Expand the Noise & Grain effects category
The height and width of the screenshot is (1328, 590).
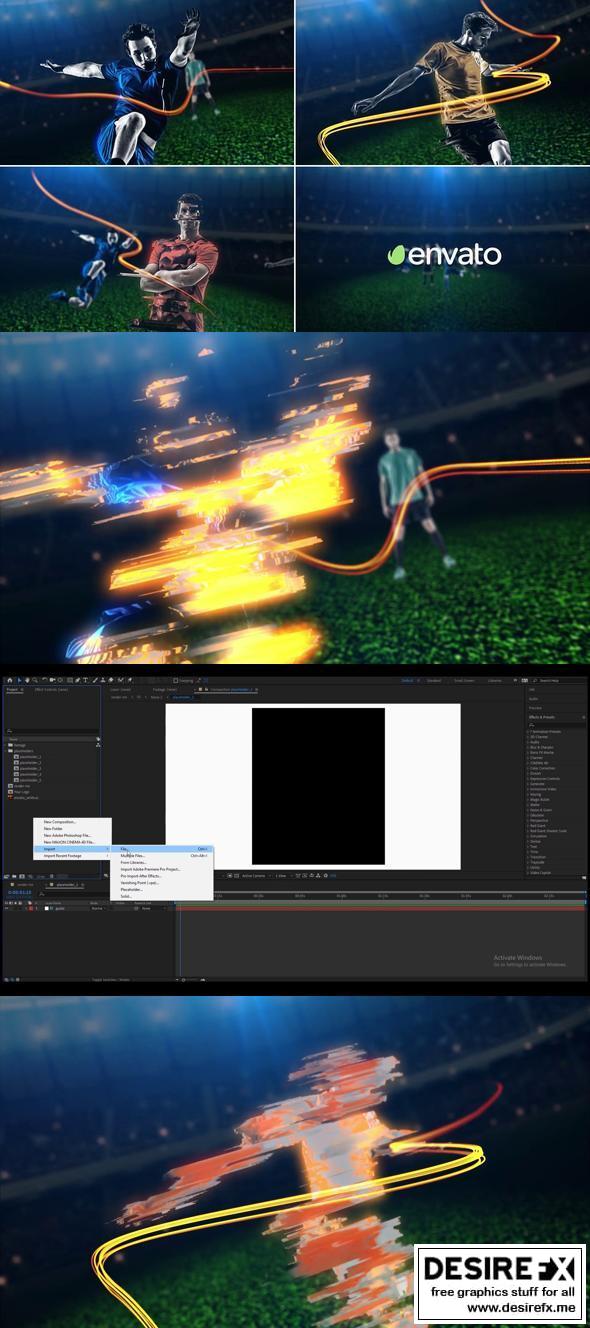point(529,810)
